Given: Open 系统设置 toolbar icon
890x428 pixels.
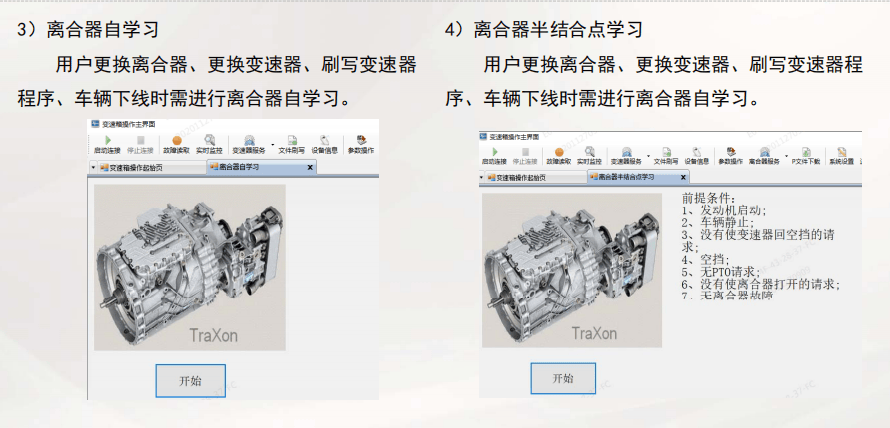Looking at the screenshot, I should 841,156.
